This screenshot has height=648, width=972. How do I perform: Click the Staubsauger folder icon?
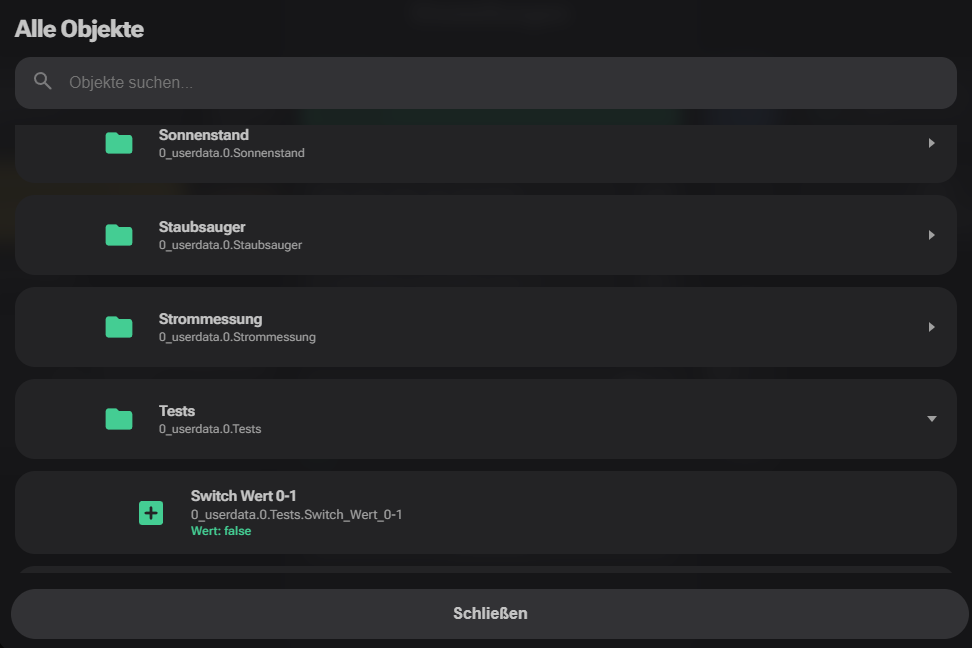pos(119,235)
